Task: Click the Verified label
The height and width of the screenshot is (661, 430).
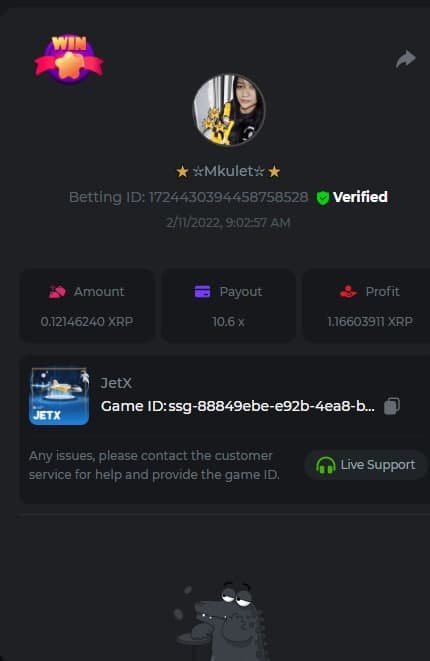Action: click(x=360, y=197)
